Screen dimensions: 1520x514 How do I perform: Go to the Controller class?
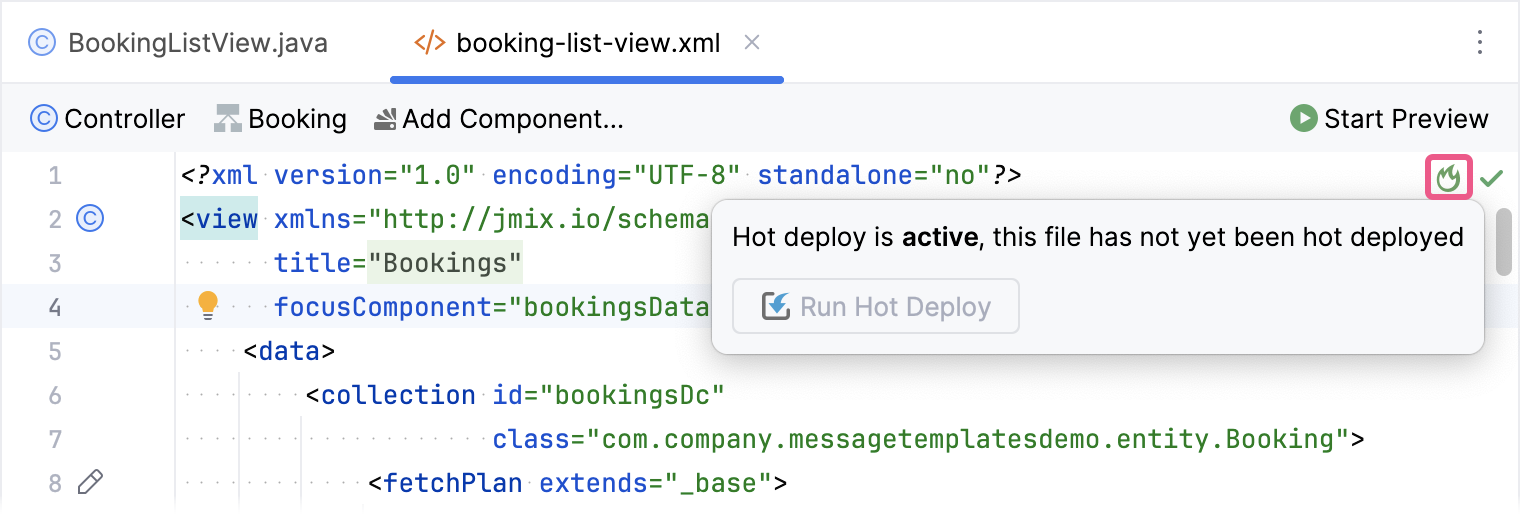coord(108,119)
